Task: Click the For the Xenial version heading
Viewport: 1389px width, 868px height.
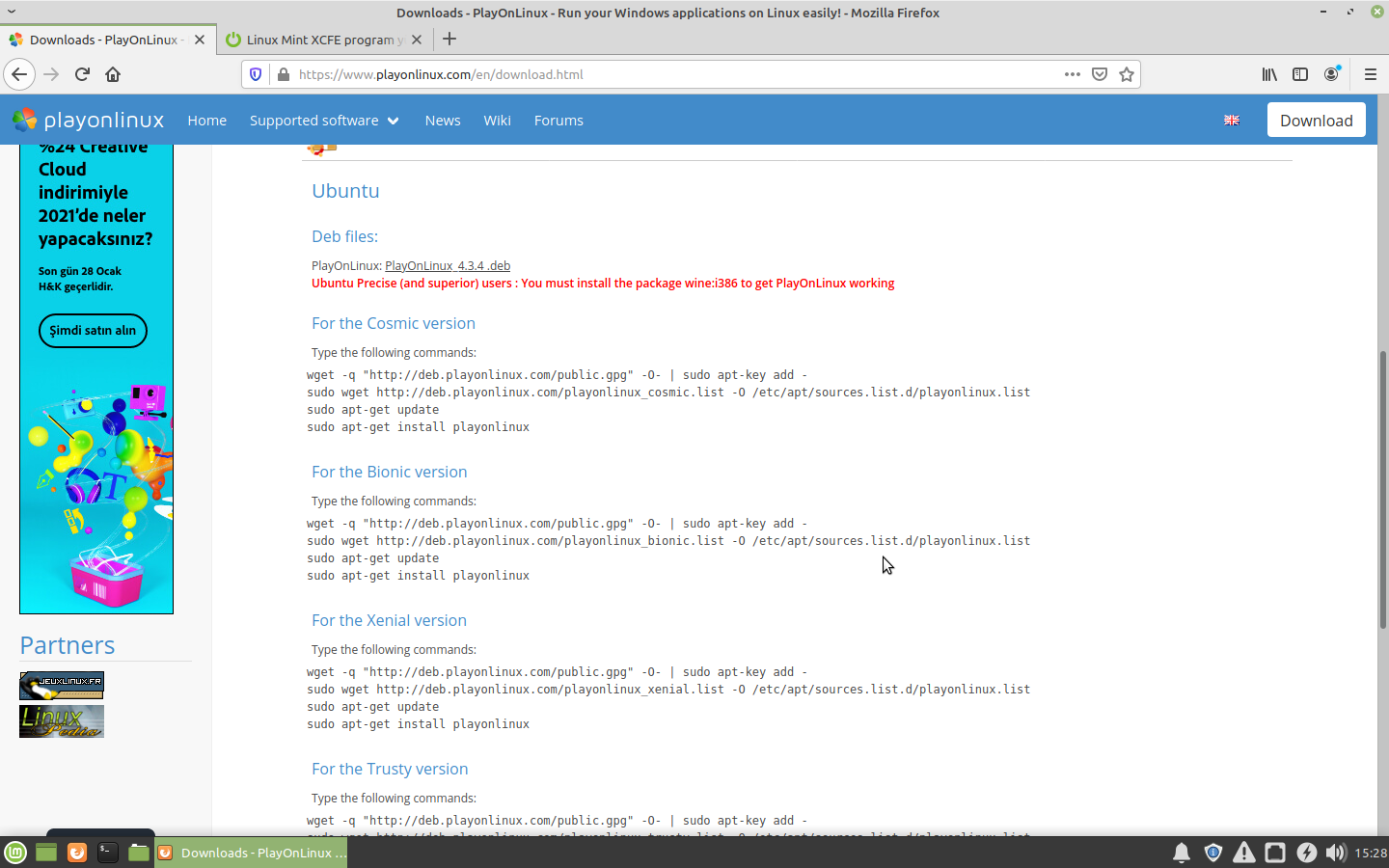Action: (389, 620)
